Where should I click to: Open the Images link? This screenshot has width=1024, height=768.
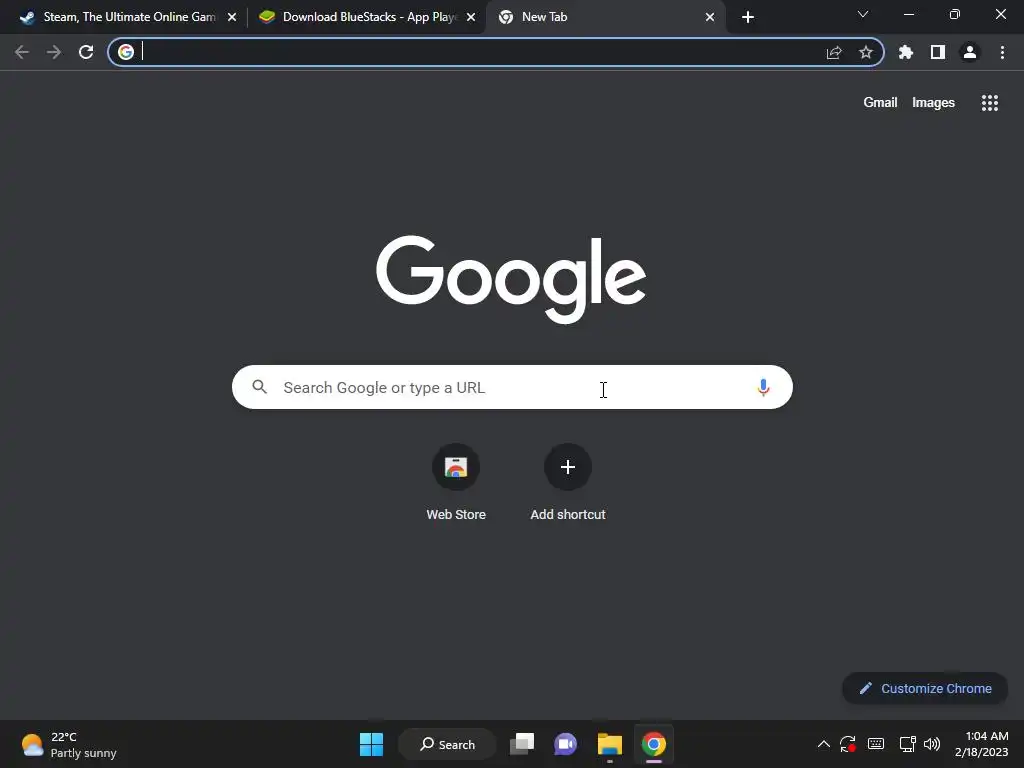(933, 103)
